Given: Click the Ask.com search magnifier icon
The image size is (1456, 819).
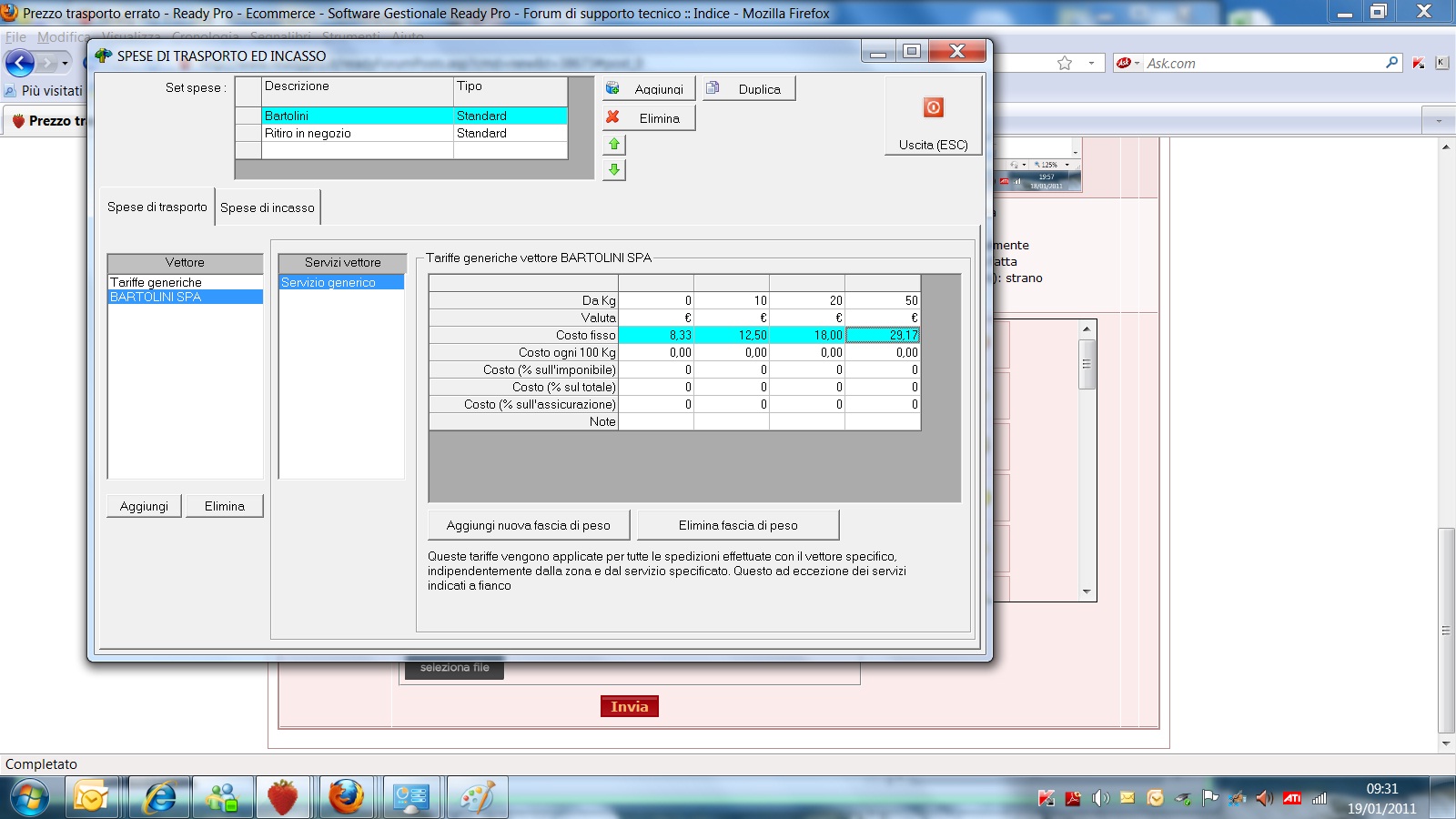Looking at the screenshot, I should [x=1391, y=63].
